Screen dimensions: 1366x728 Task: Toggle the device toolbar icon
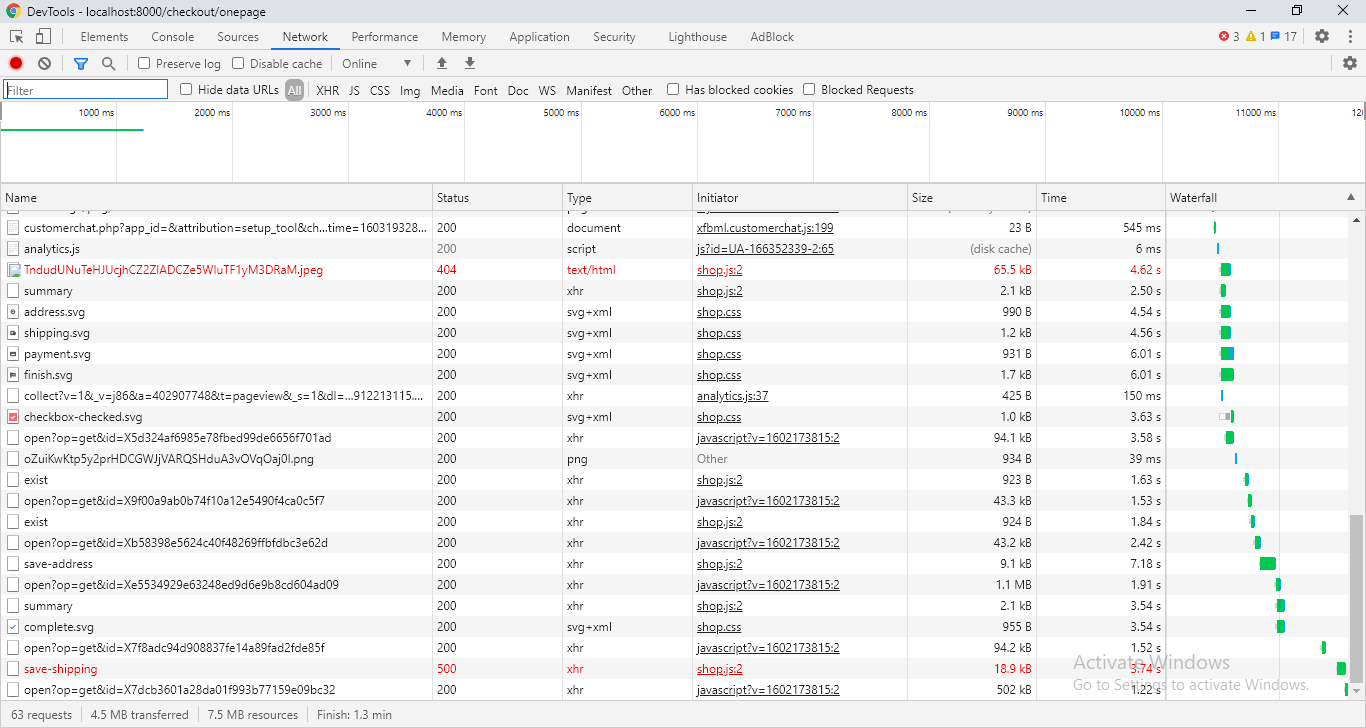[43, 37]
